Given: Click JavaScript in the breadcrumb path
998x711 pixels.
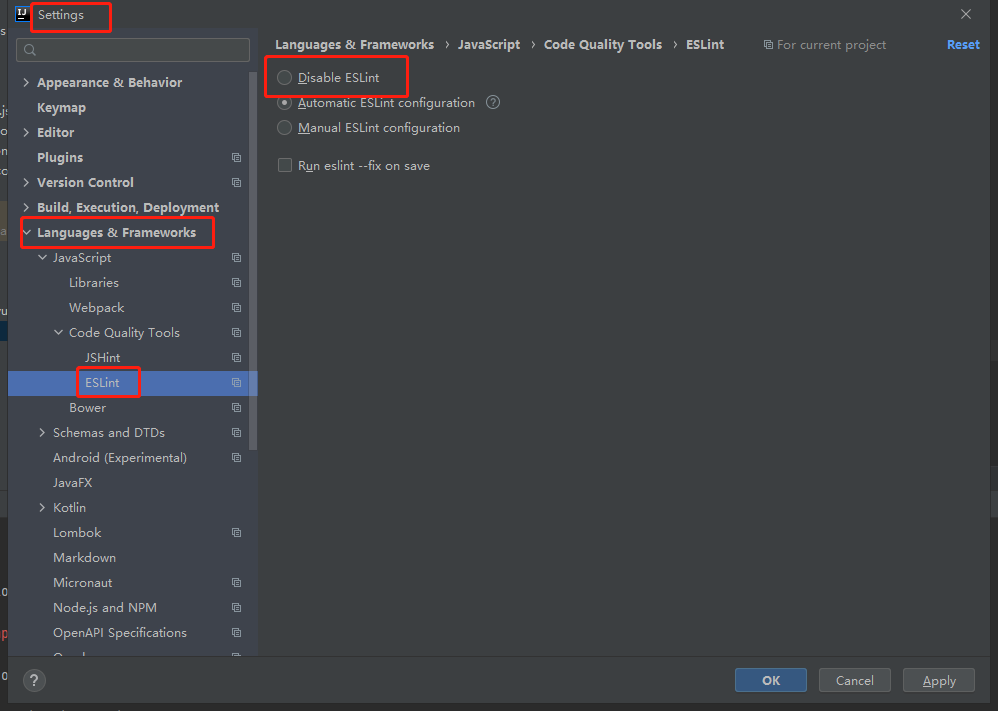Looking at the screenshot, I should [489, 45].
